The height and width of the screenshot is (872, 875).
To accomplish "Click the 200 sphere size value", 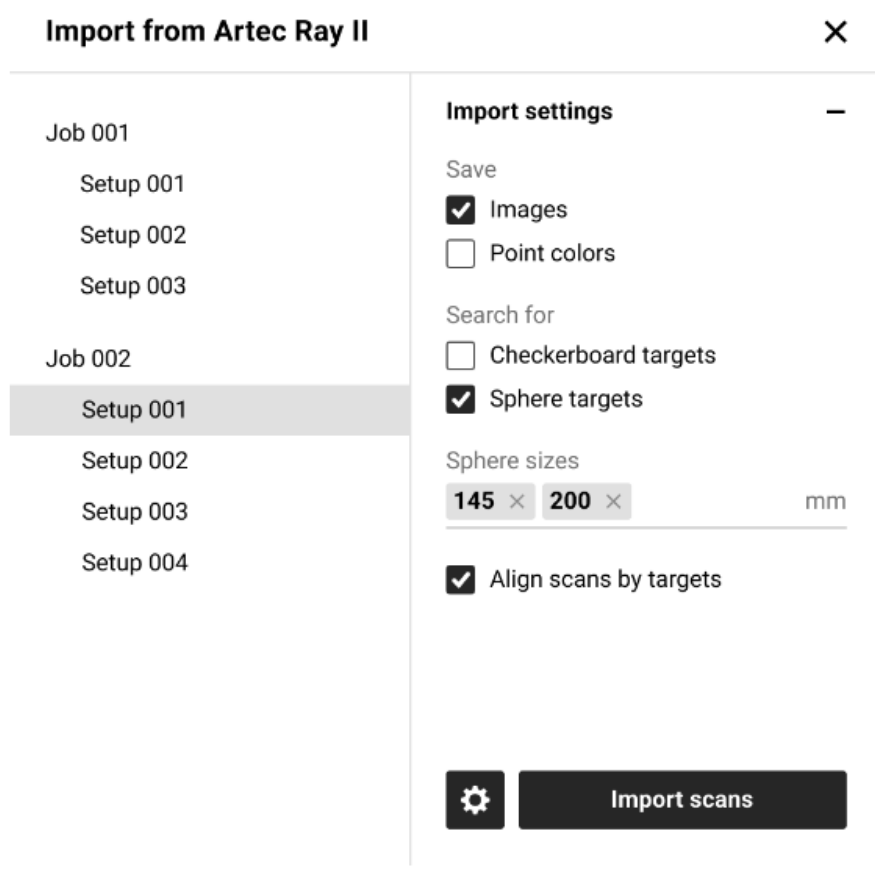I will pyautogui.click(x=570, y=501).
